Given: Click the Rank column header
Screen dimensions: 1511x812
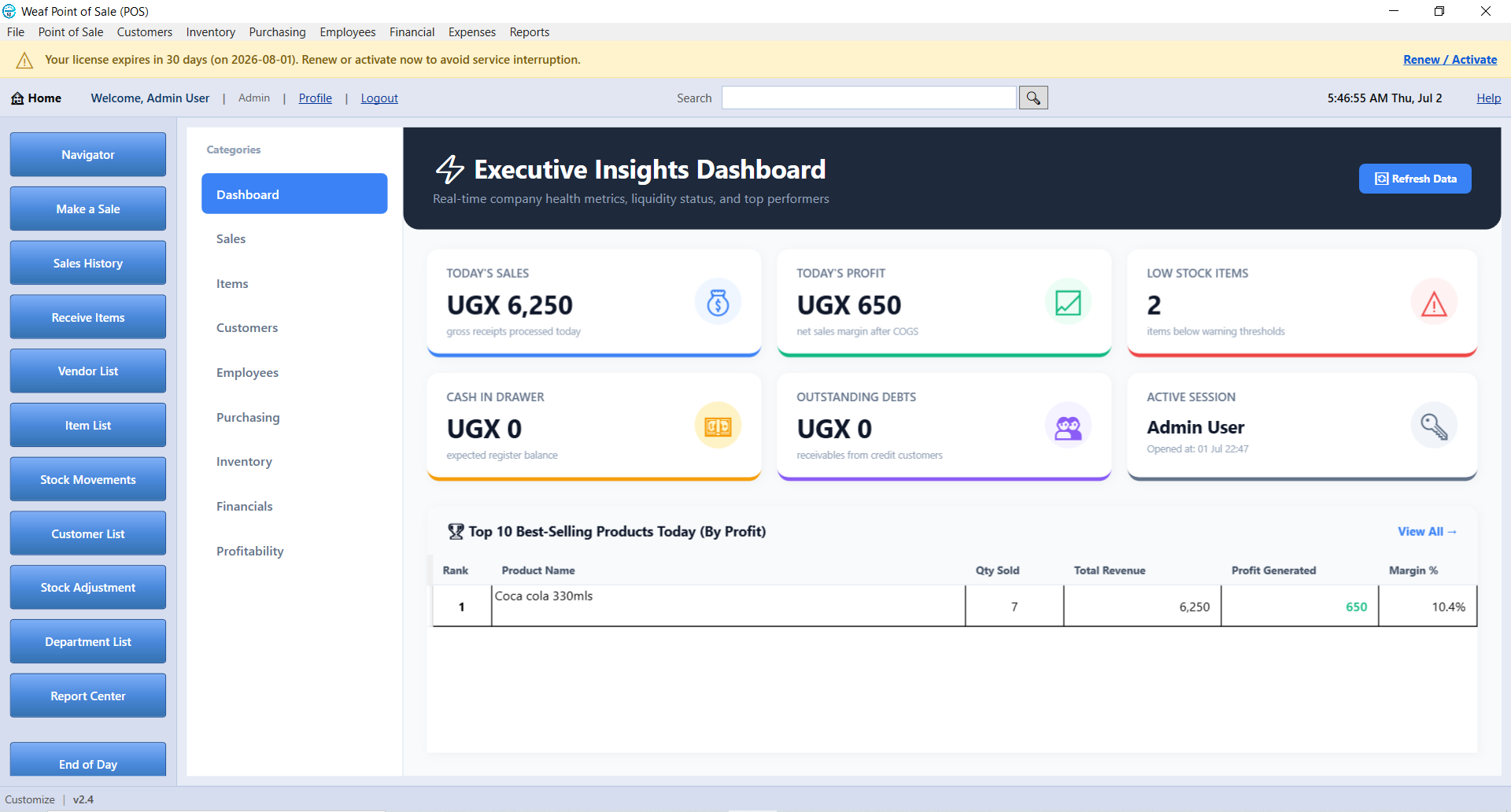Looking at the screenshot, I should tap(455, 570).
